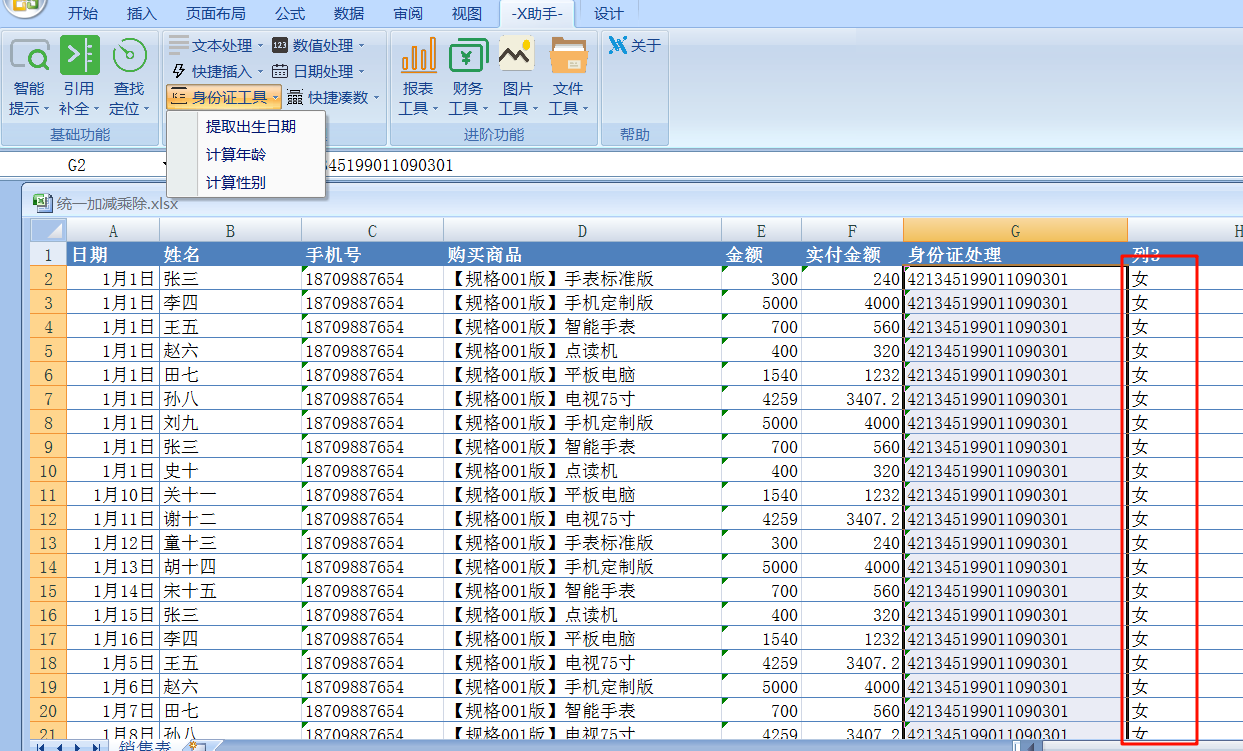
Task: Open the 数值处理 number tools icon
Action: point(280,45)
